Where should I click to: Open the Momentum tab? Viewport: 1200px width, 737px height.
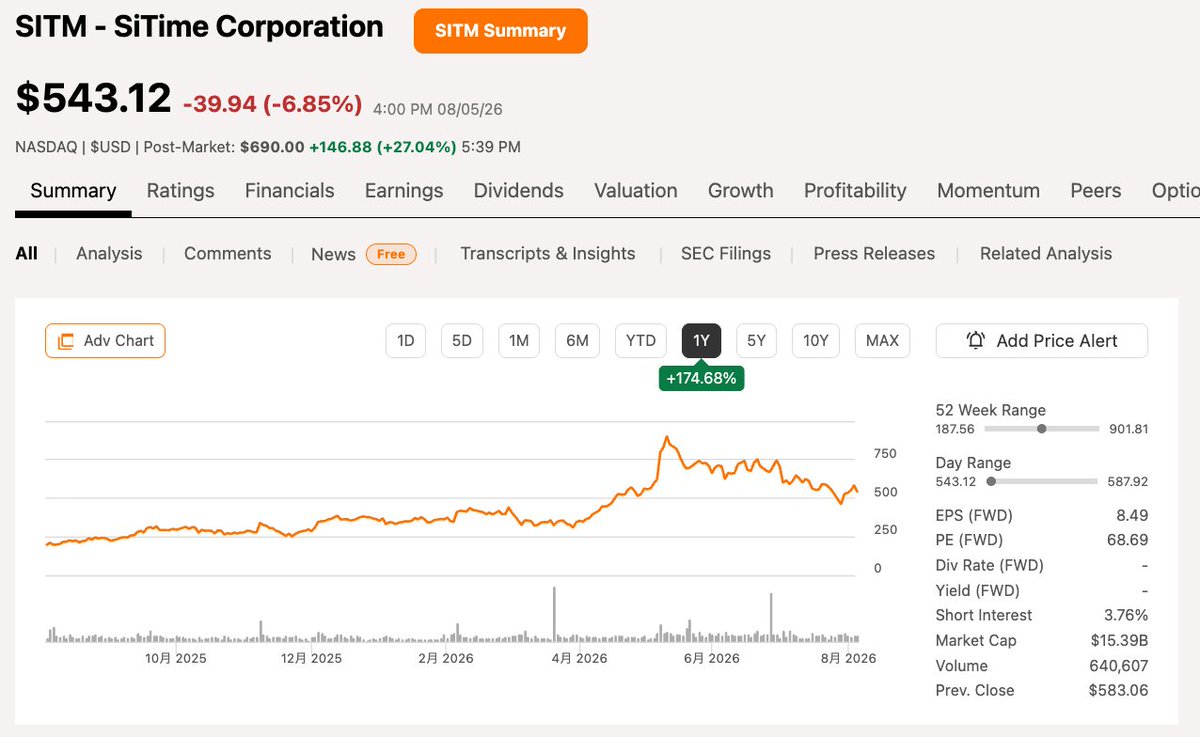point(988,191)
